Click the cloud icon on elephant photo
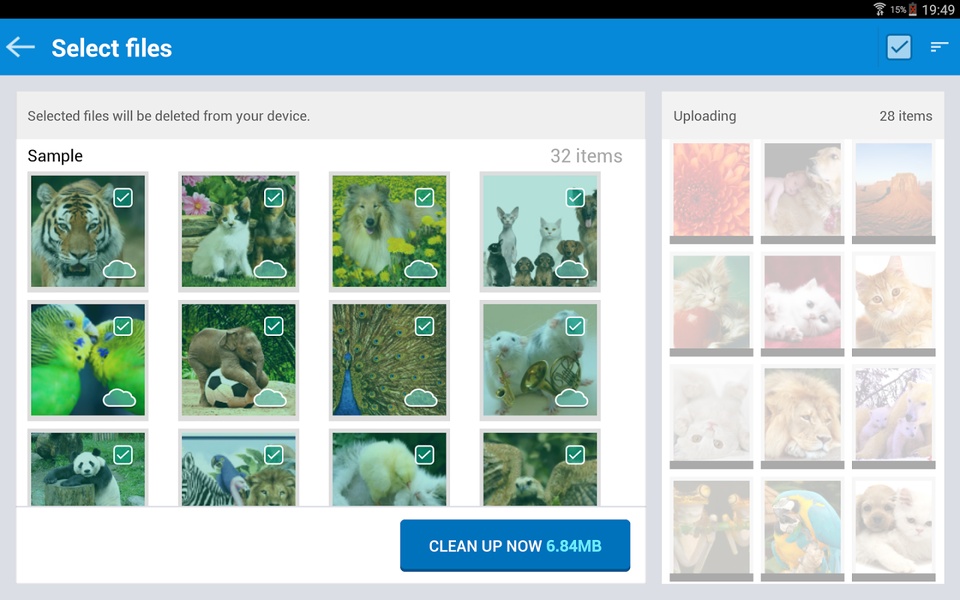 [270, 397]
